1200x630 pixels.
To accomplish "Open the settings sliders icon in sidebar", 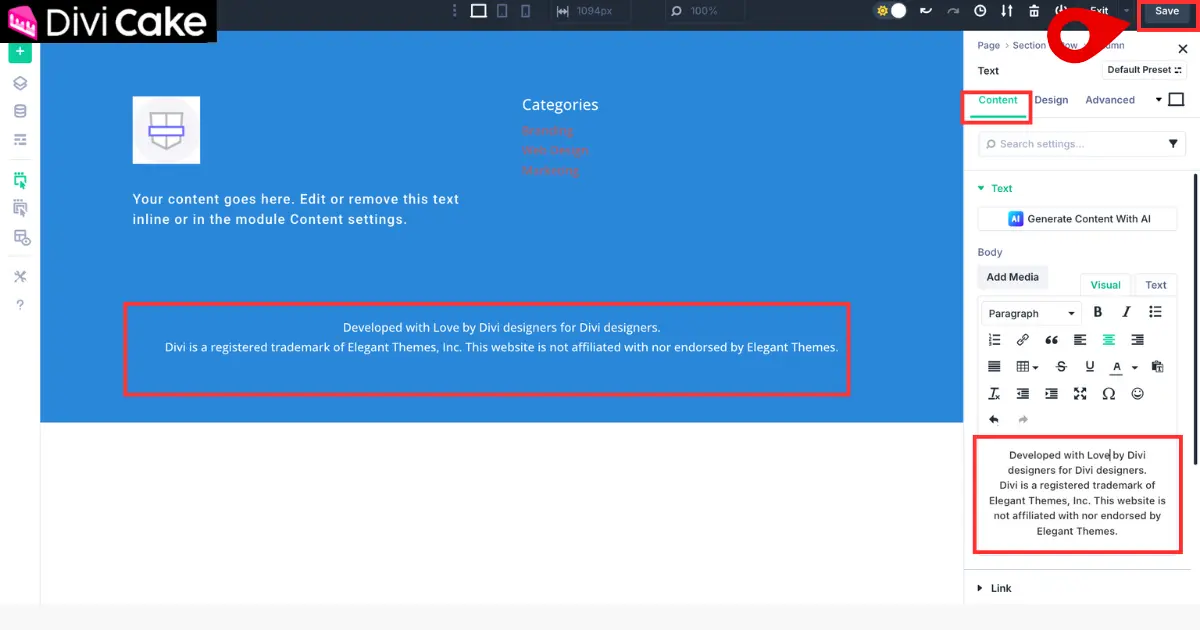I will 20,139.
